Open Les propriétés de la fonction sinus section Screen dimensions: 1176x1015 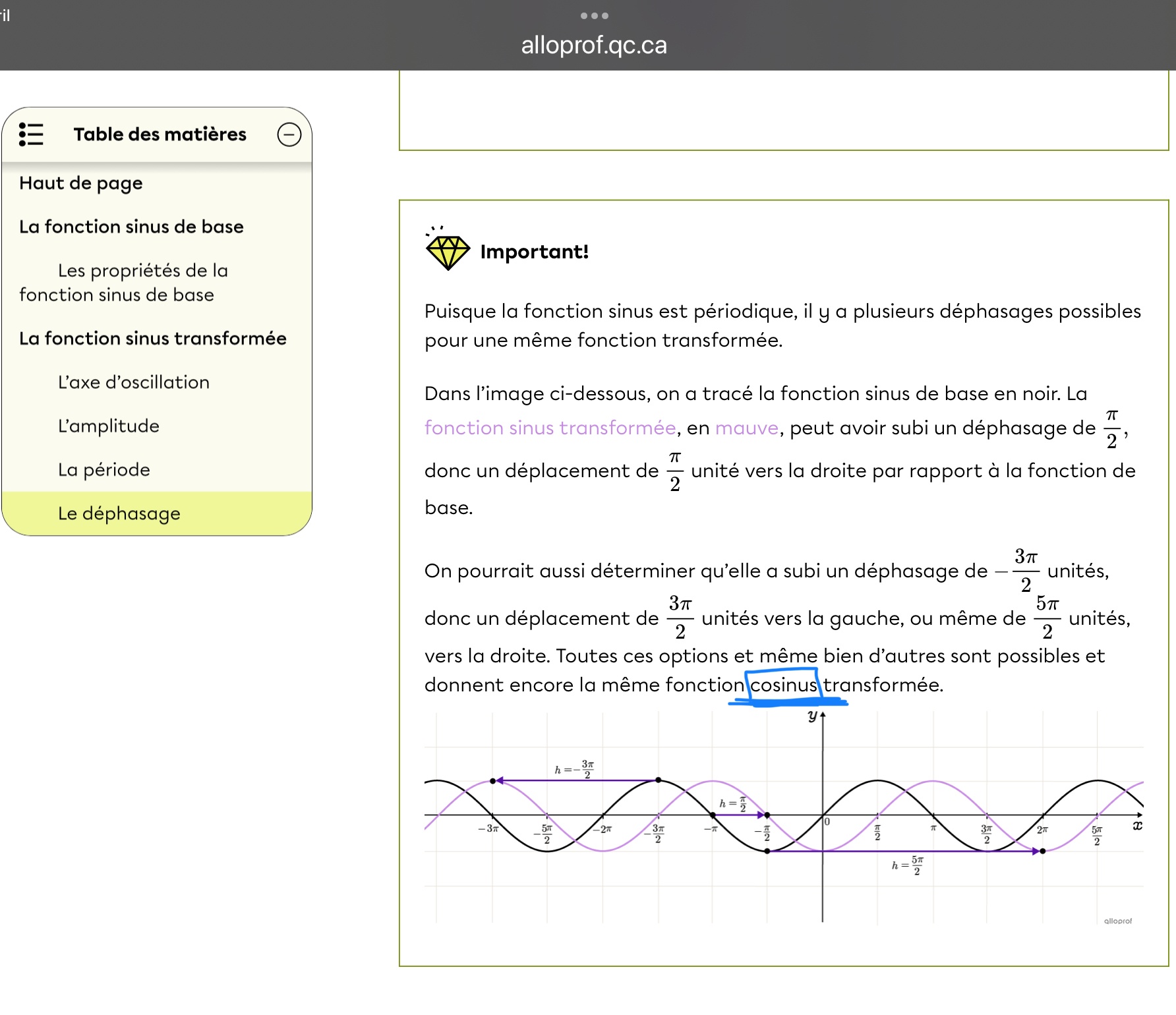[x=123, y=282]
